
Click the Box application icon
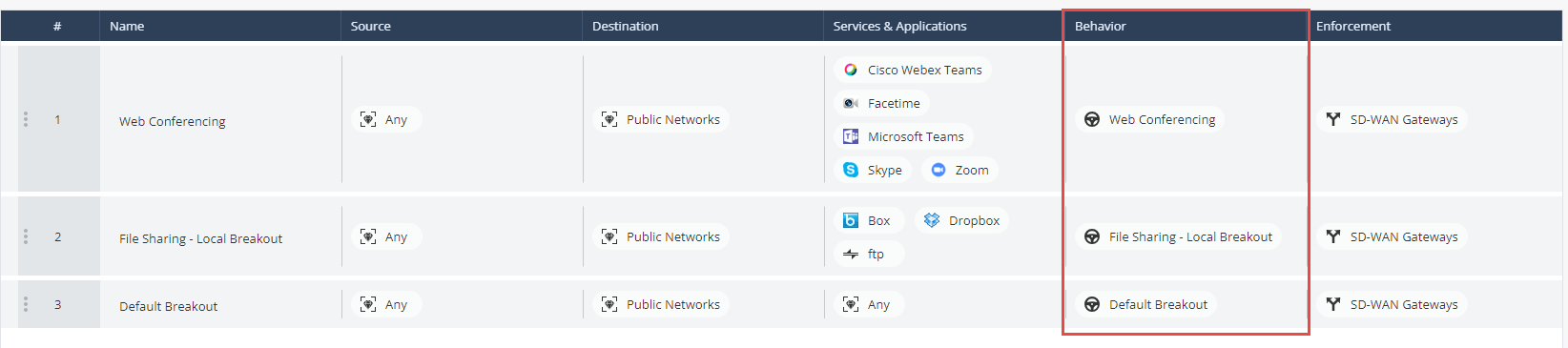851,220
